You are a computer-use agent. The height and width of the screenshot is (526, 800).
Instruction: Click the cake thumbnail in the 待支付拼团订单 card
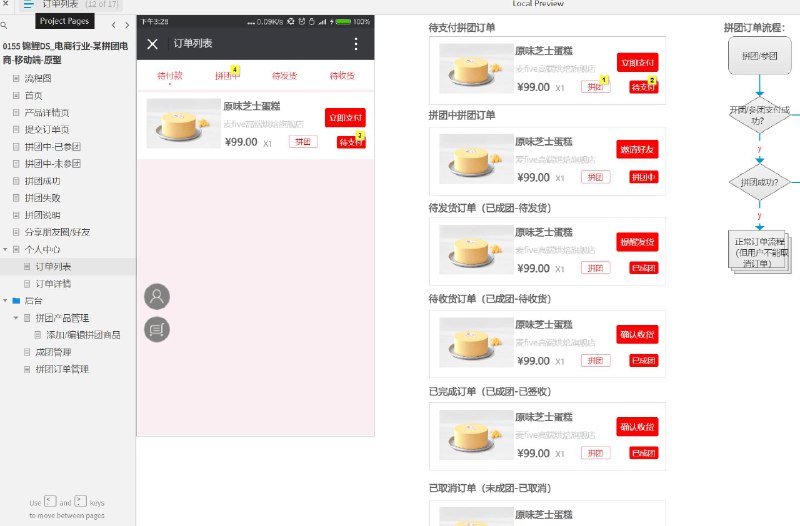476,68
